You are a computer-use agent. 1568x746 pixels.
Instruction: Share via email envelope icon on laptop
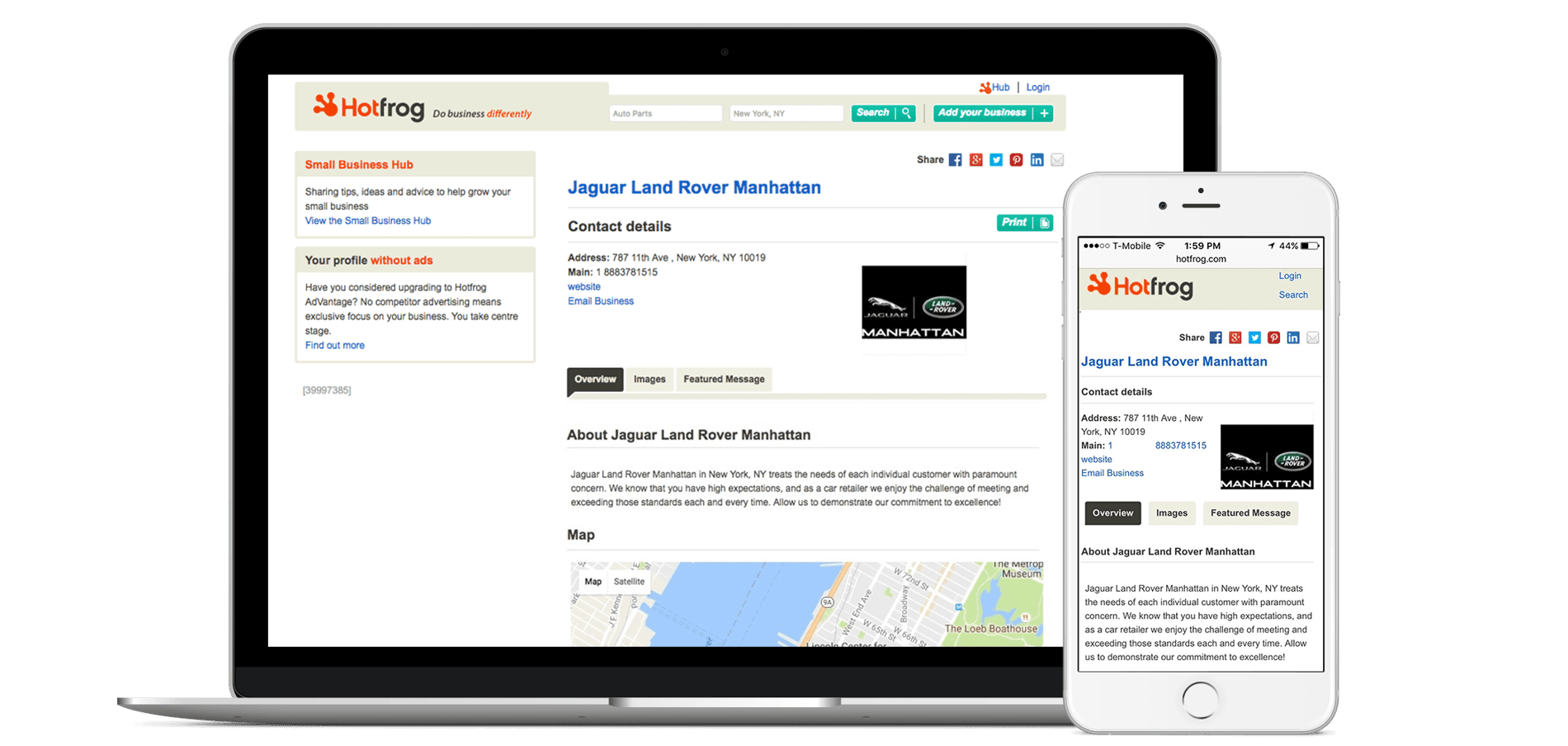(1057, 160)
